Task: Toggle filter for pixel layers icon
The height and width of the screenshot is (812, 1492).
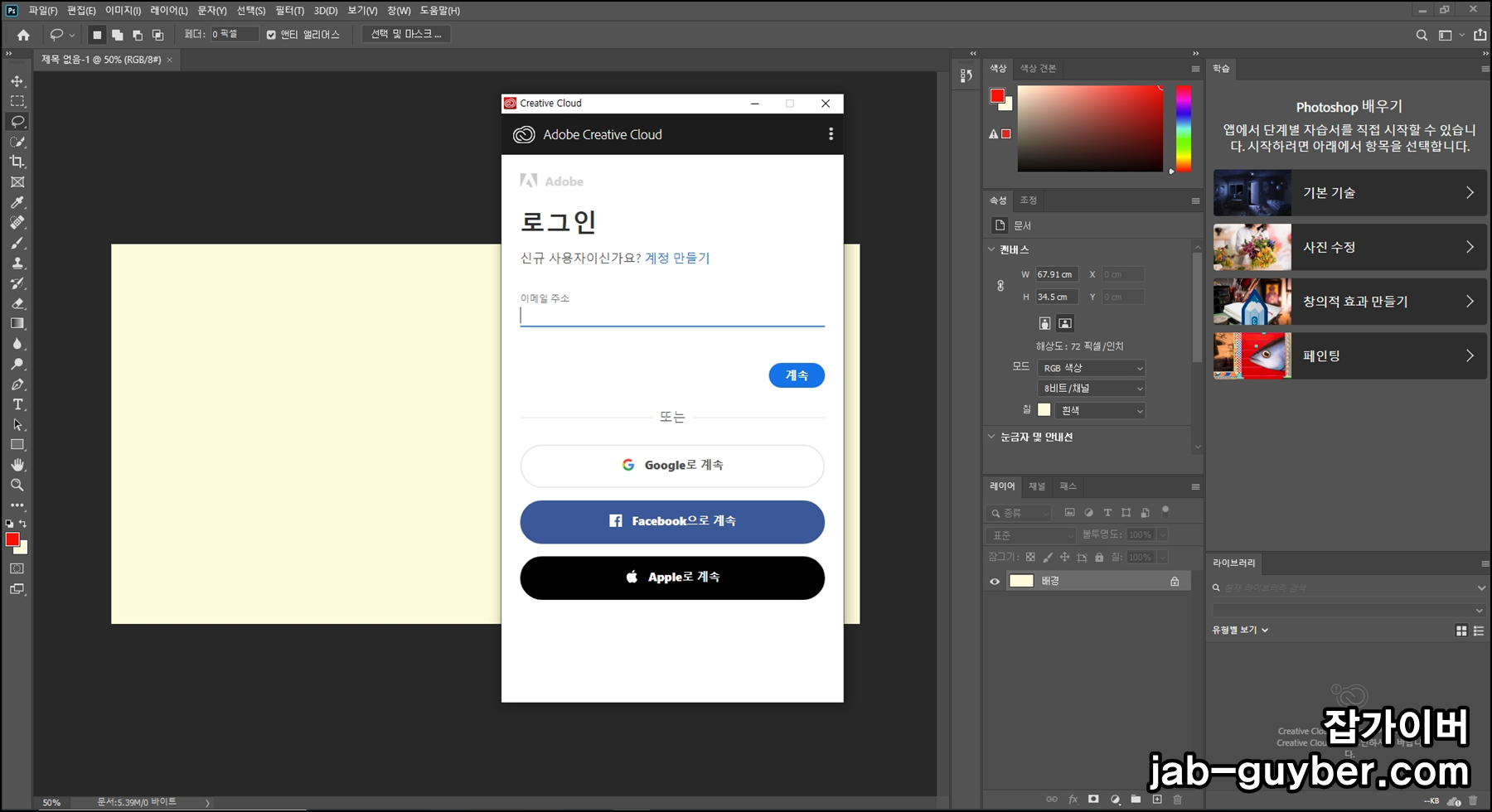Action: pyautogui.click(x=1069, y=513)
